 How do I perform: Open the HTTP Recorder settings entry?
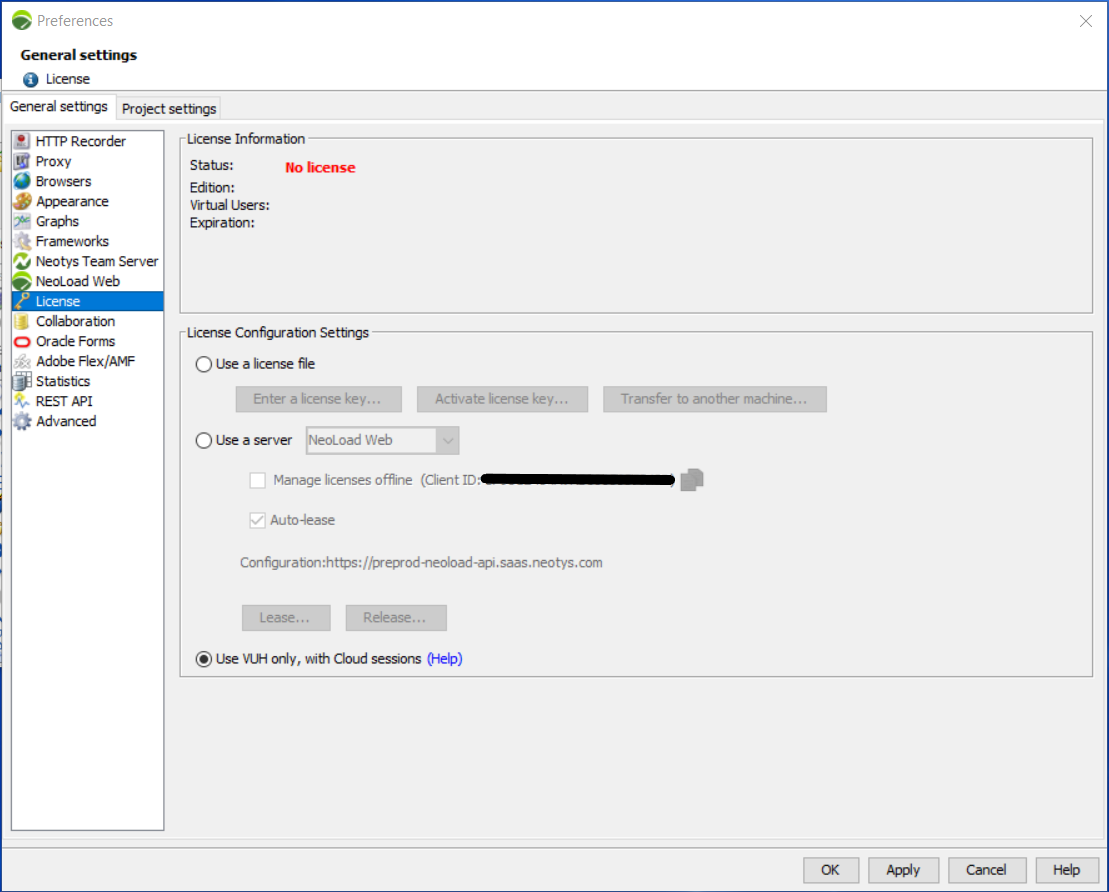(x=88, y=141)
